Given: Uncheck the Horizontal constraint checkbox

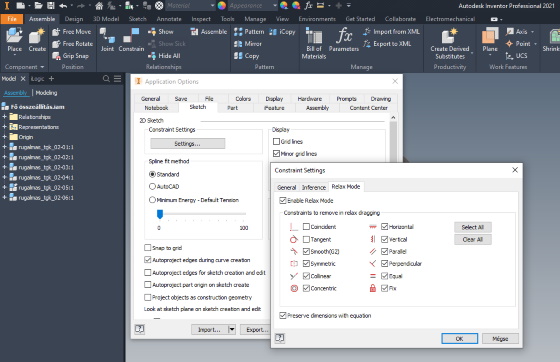Looking at the screenshot, I should tap(384, 227).
